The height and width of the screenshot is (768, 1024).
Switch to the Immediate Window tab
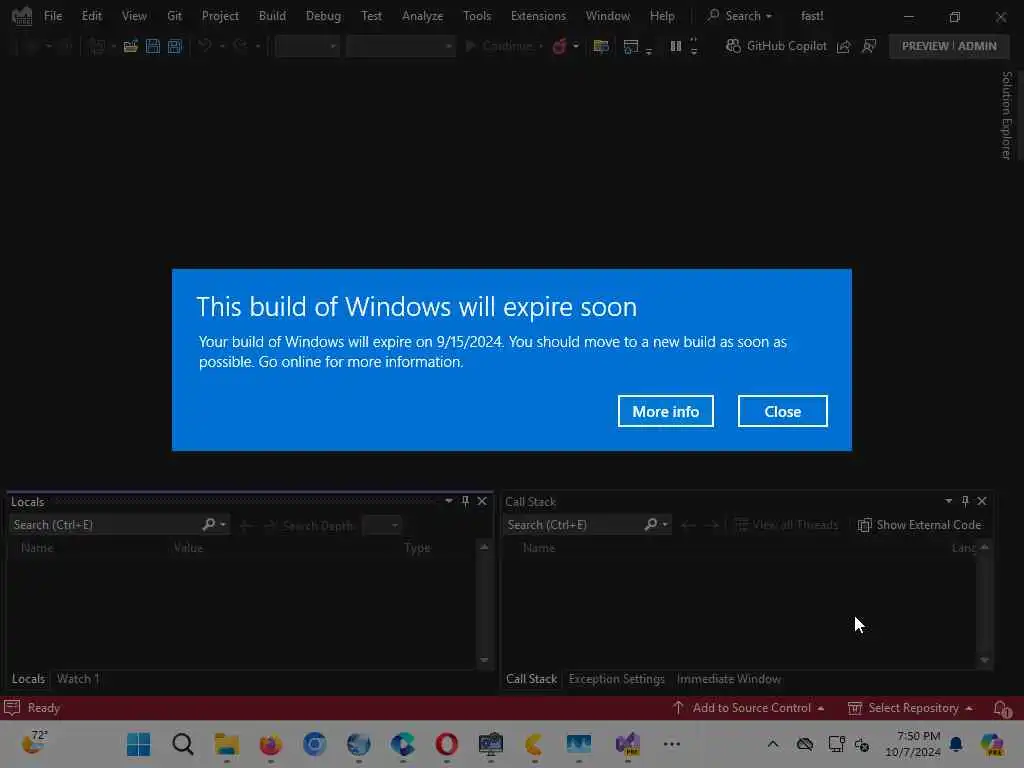729,679
